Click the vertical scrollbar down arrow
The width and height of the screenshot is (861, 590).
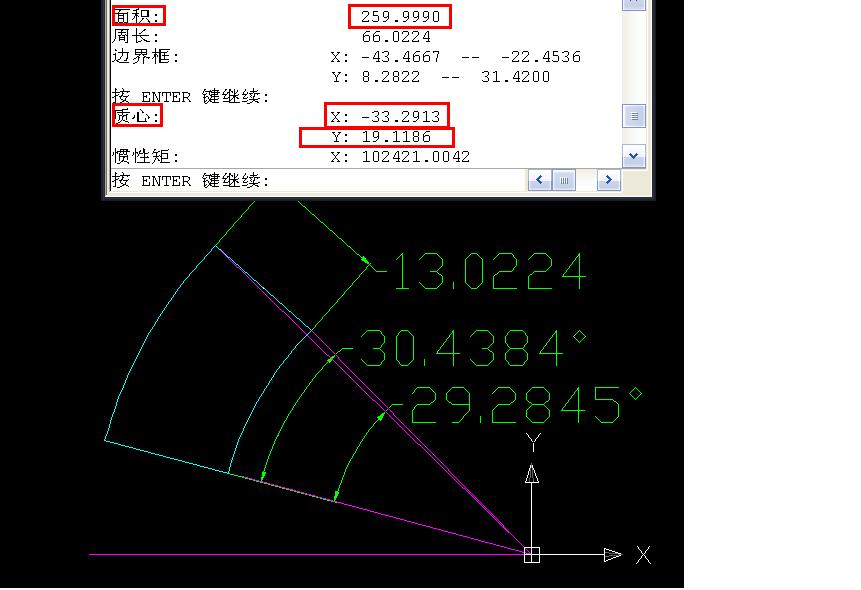(633, 156)
